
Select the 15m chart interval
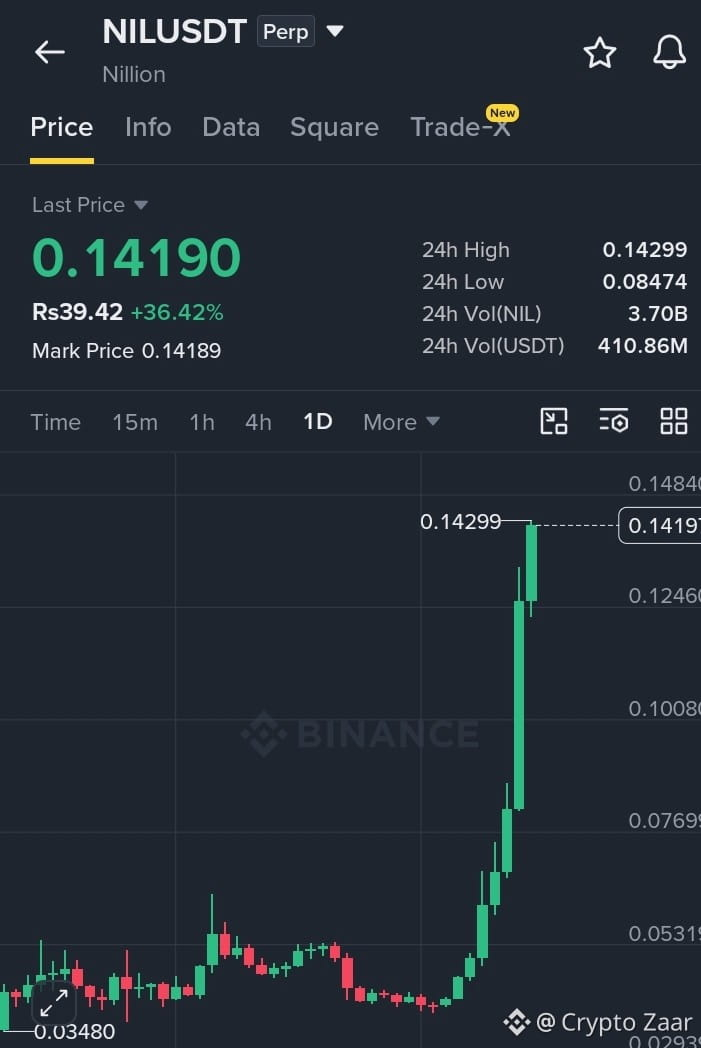(x=135, y=422)
